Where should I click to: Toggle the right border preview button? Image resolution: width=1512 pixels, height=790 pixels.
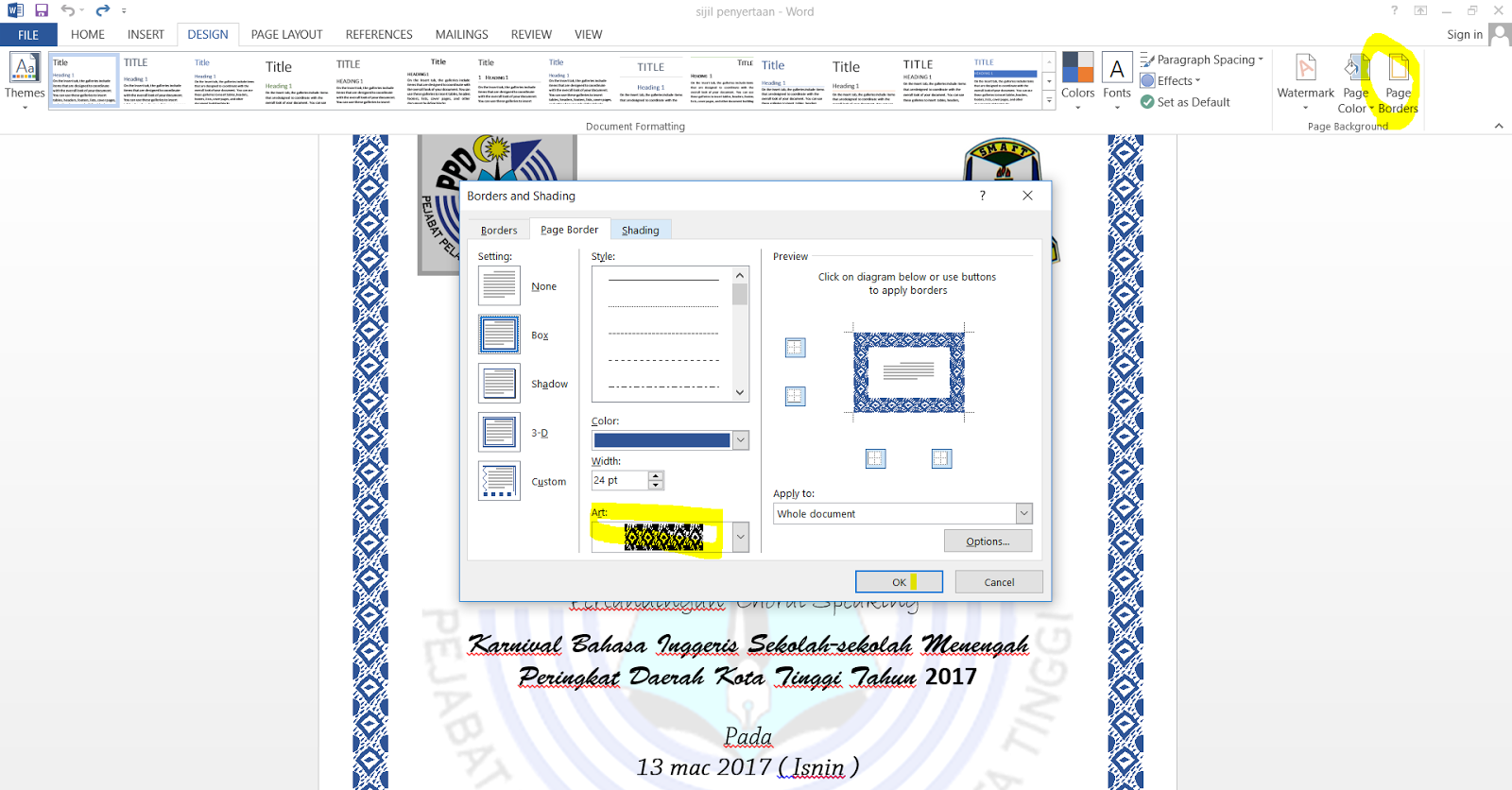(x=941, y=458)
